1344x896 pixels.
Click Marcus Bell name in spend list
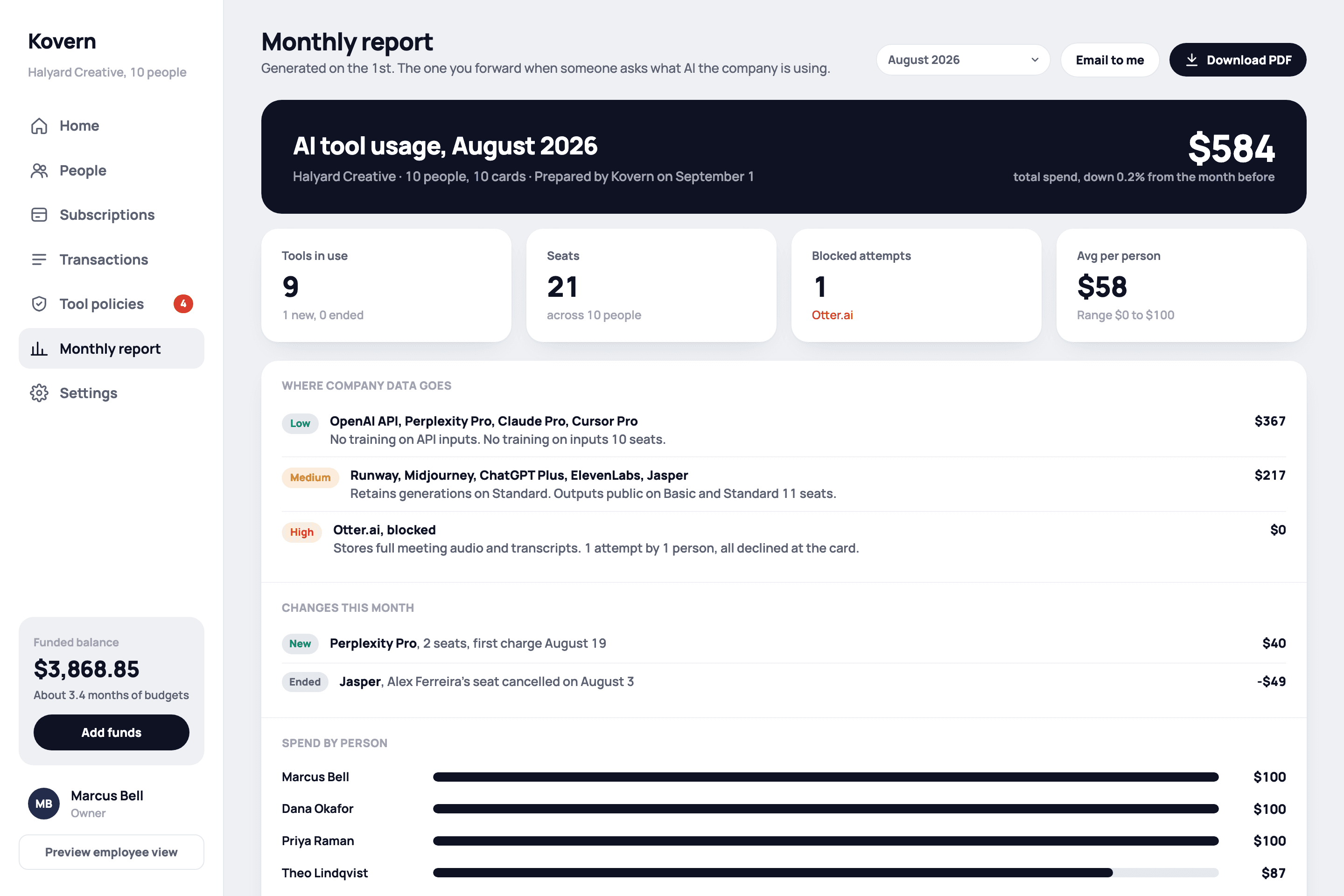pos(315,777)
